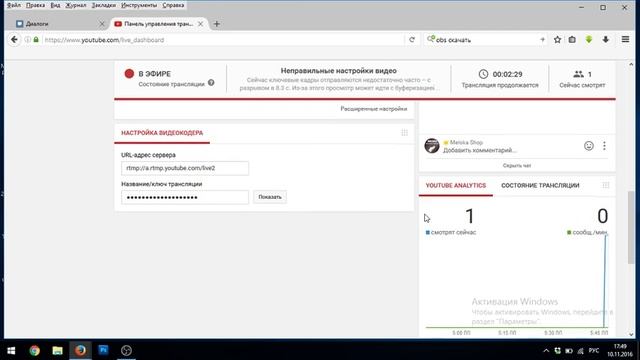
Task: Click the scrollbar up arrow
Action: coord(631,64)
